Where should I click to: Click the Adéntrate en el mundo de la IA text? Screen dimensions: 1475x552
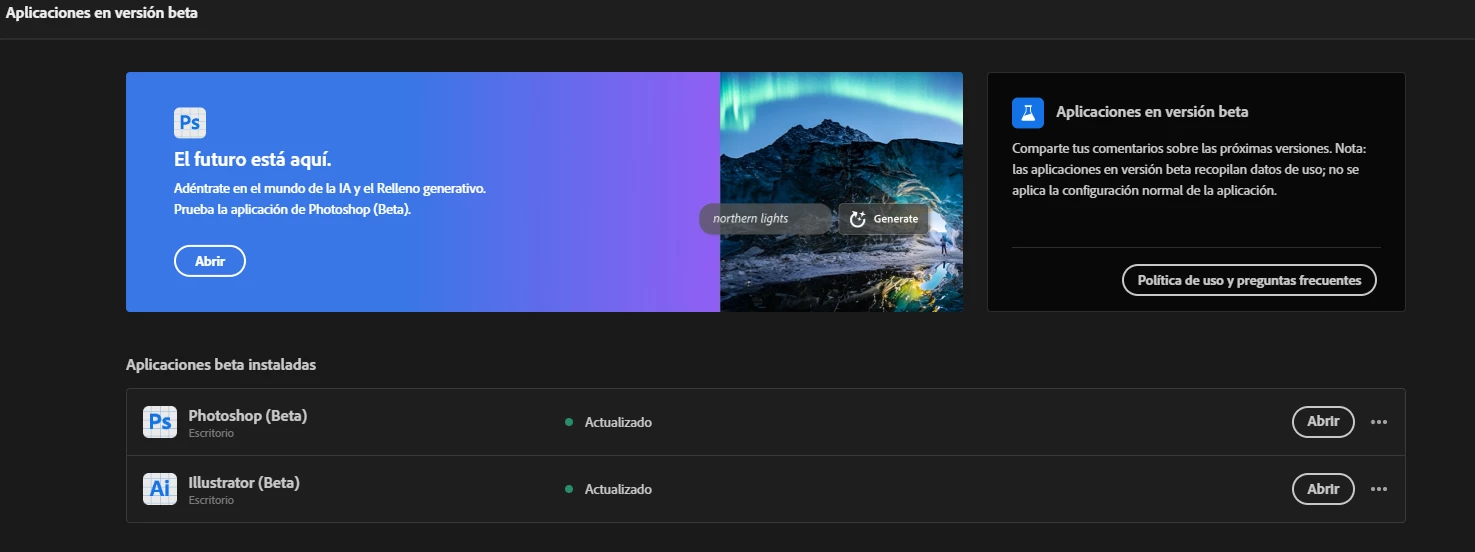coord(330,199)
